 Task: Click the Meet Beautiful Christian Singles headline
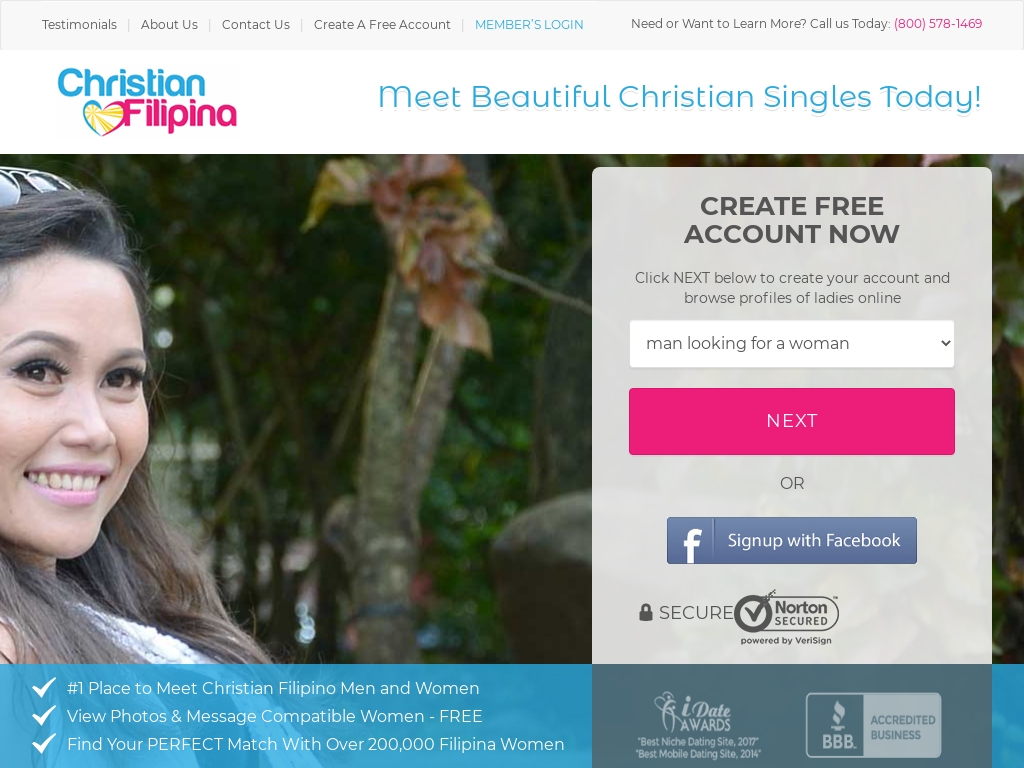(x=679, y=97)
